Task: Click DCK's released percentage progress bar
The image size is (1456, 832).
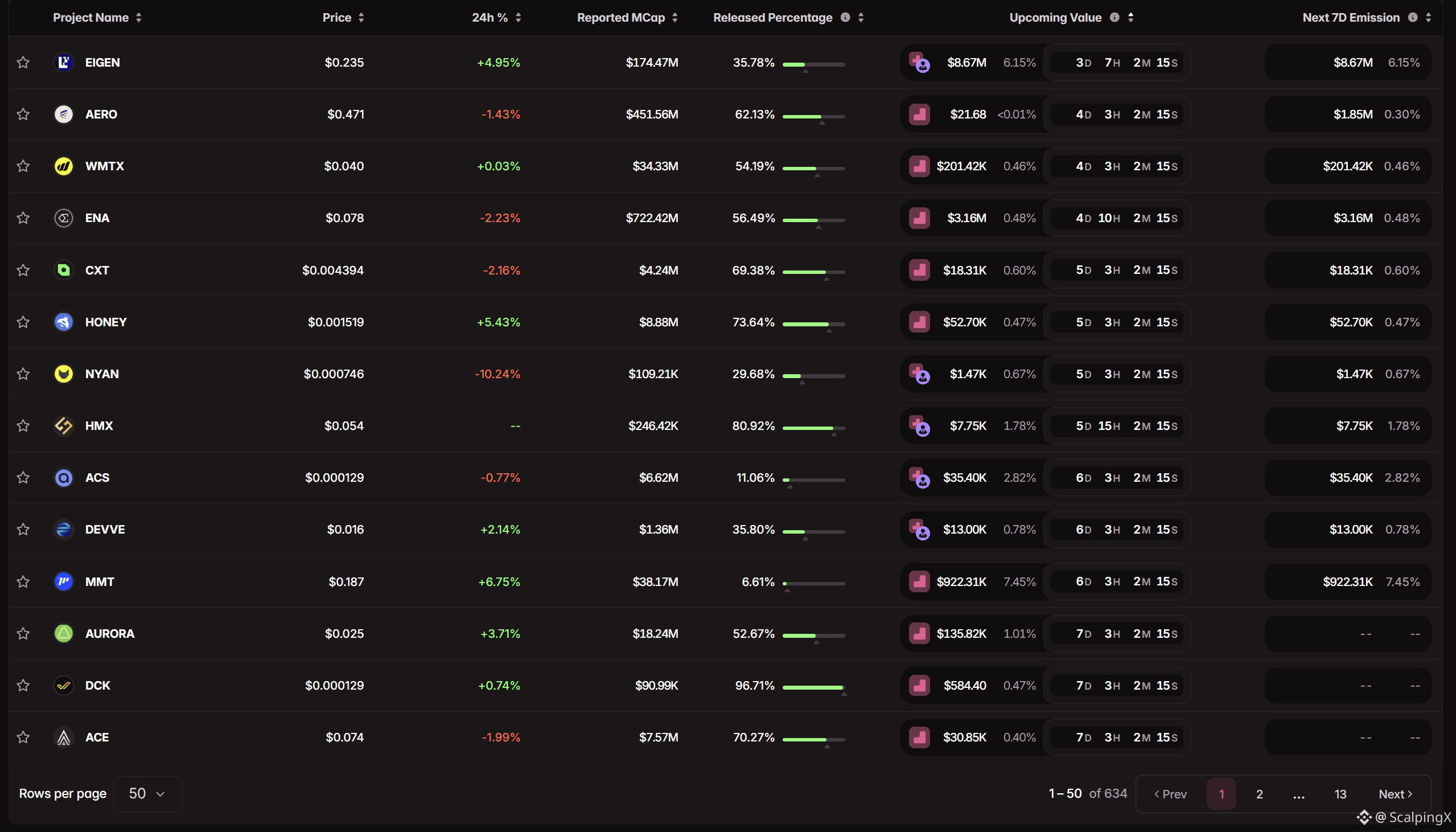Action: point(813,687)
